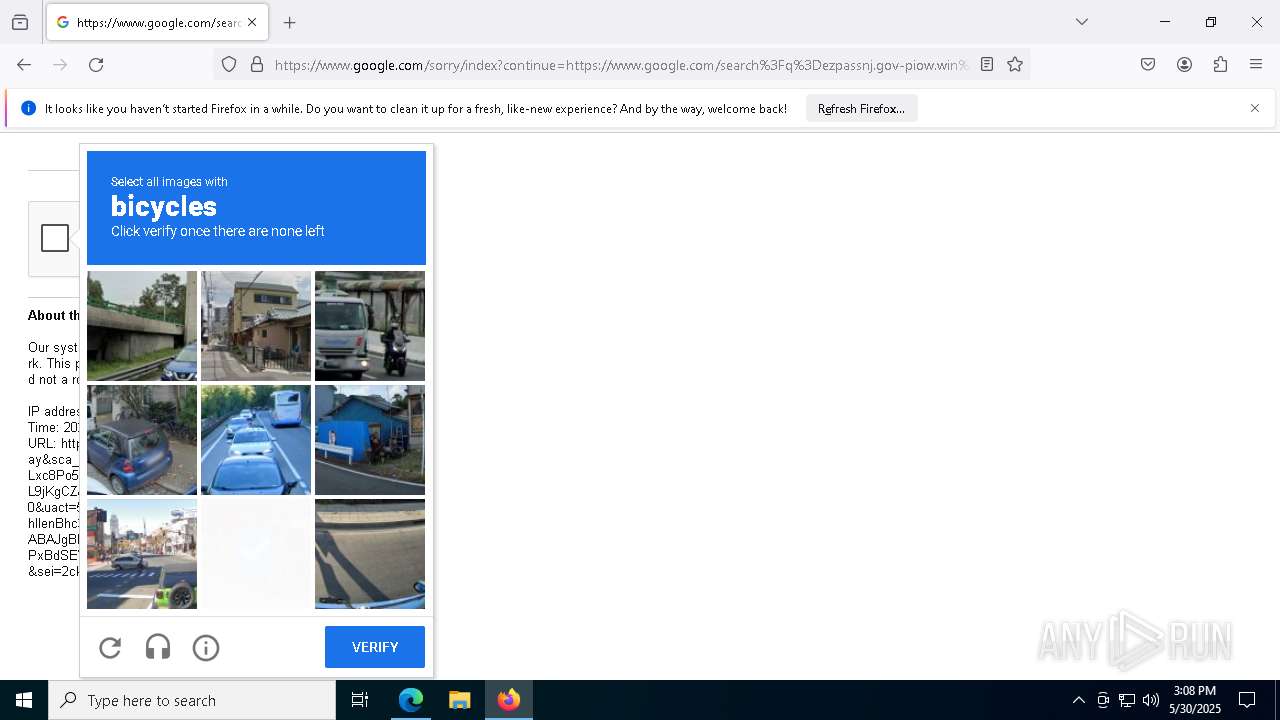Image resolution: width=1280 pixels, height=720 pixels.
Task: Get a new captcha challenge
Action: click(110, 648)
